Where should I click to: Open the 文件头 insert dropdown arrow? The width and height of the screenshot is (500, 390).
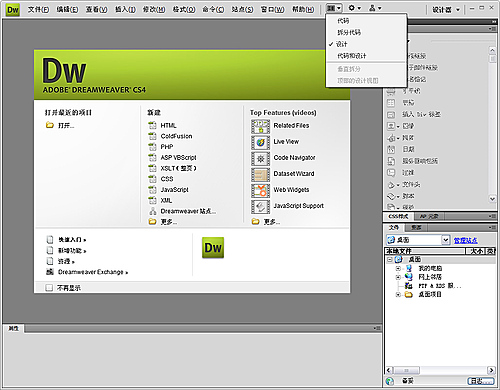[398, 185]
